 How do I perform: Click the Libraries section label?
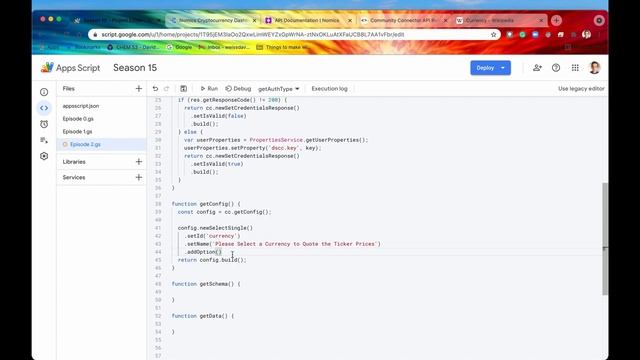pyautogui.click(x=74, y=162)
